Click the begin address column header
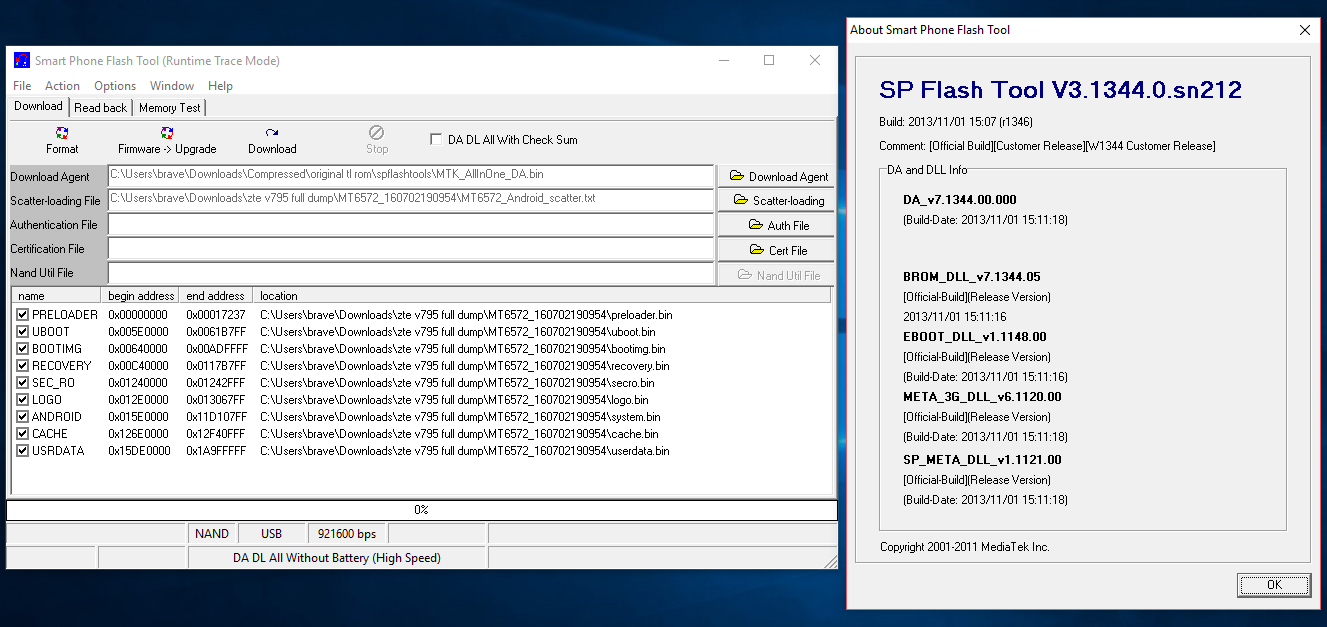1327x627 pixels. tap(140, 296)
